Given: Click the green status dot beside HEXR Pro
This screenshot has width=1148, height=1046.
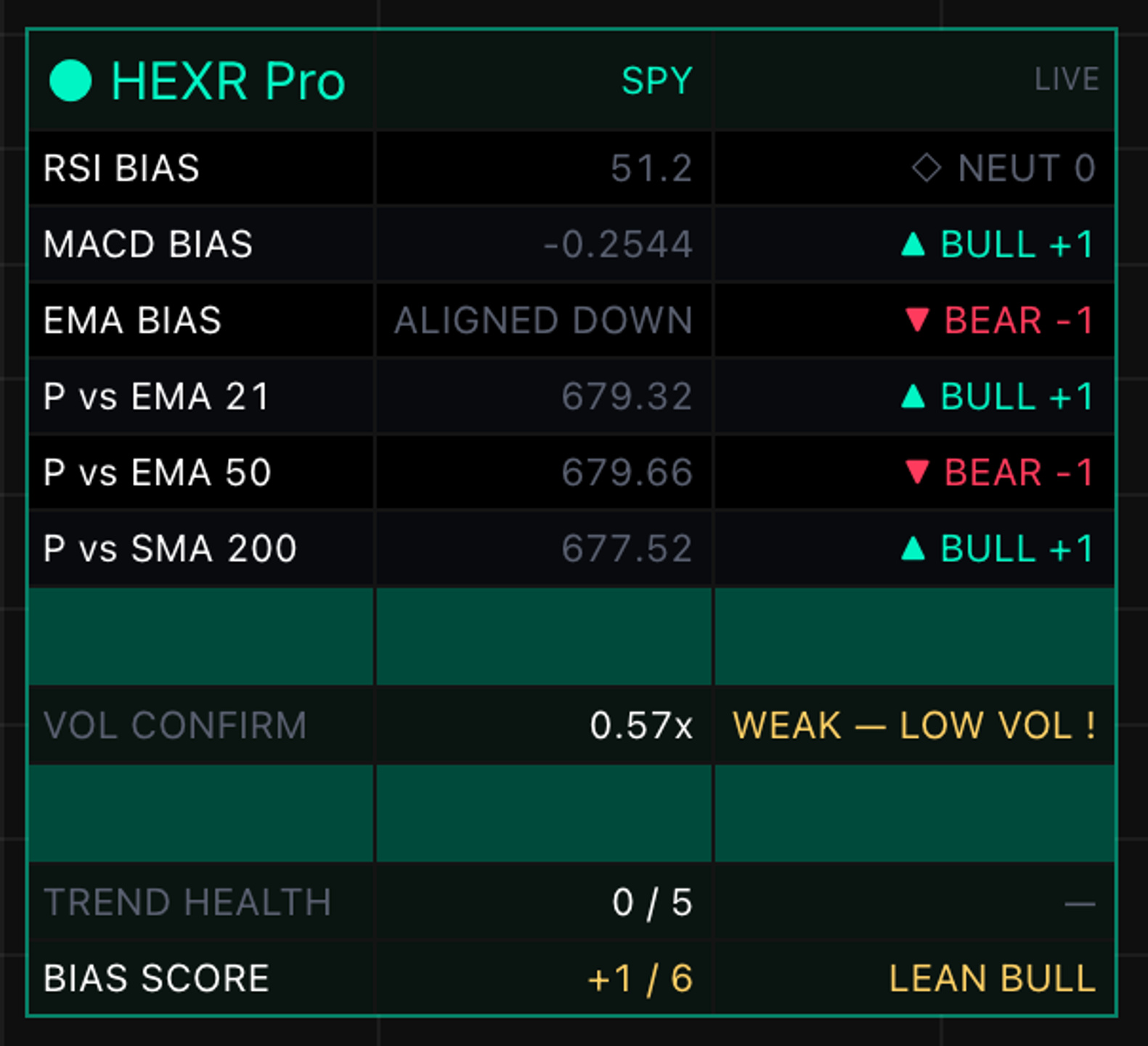Looking at the screenshot, I should coord(70,80).
